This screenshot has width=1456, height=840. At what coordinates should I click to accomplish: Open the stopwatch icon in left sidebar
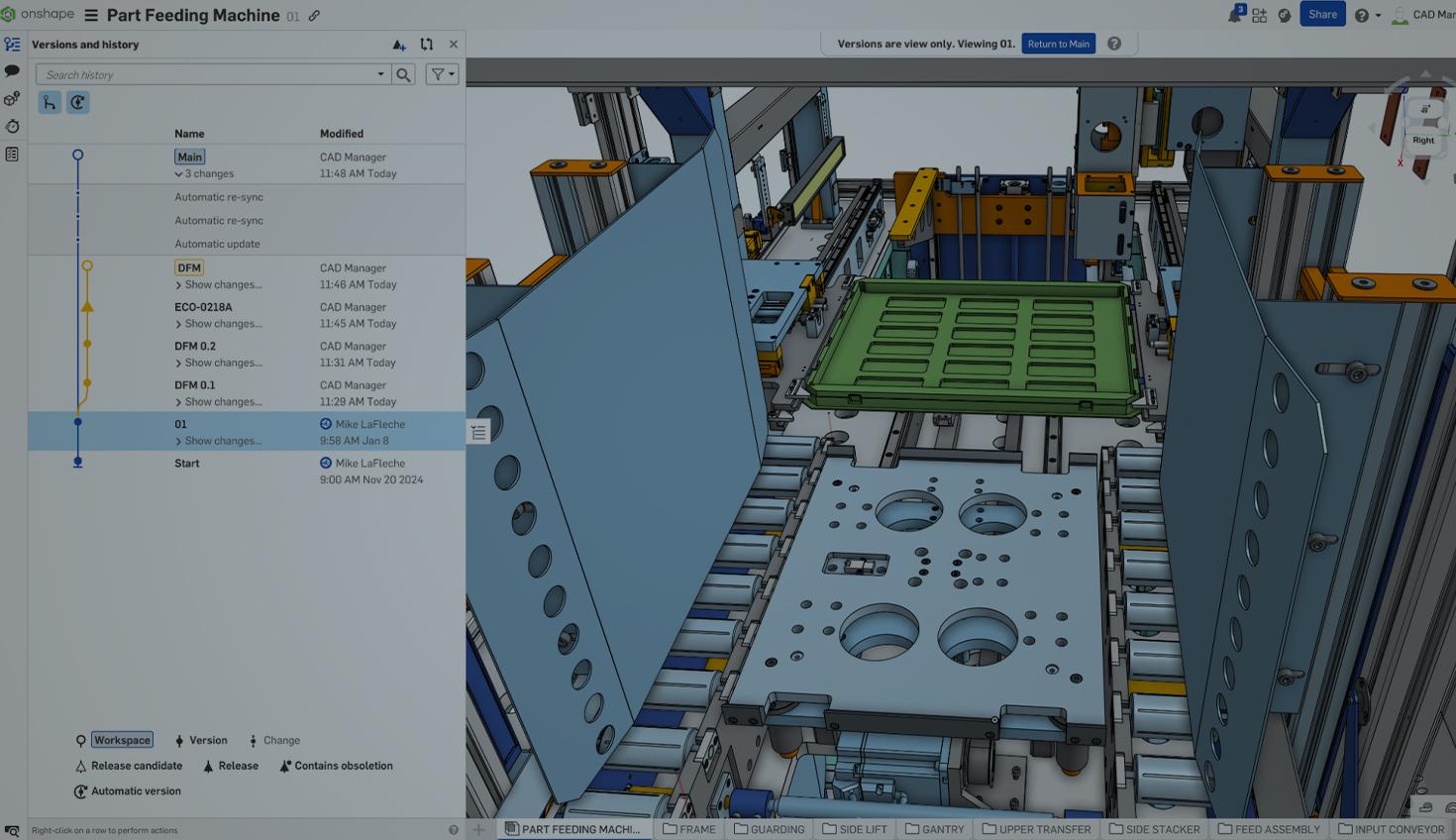pos(12,127)
